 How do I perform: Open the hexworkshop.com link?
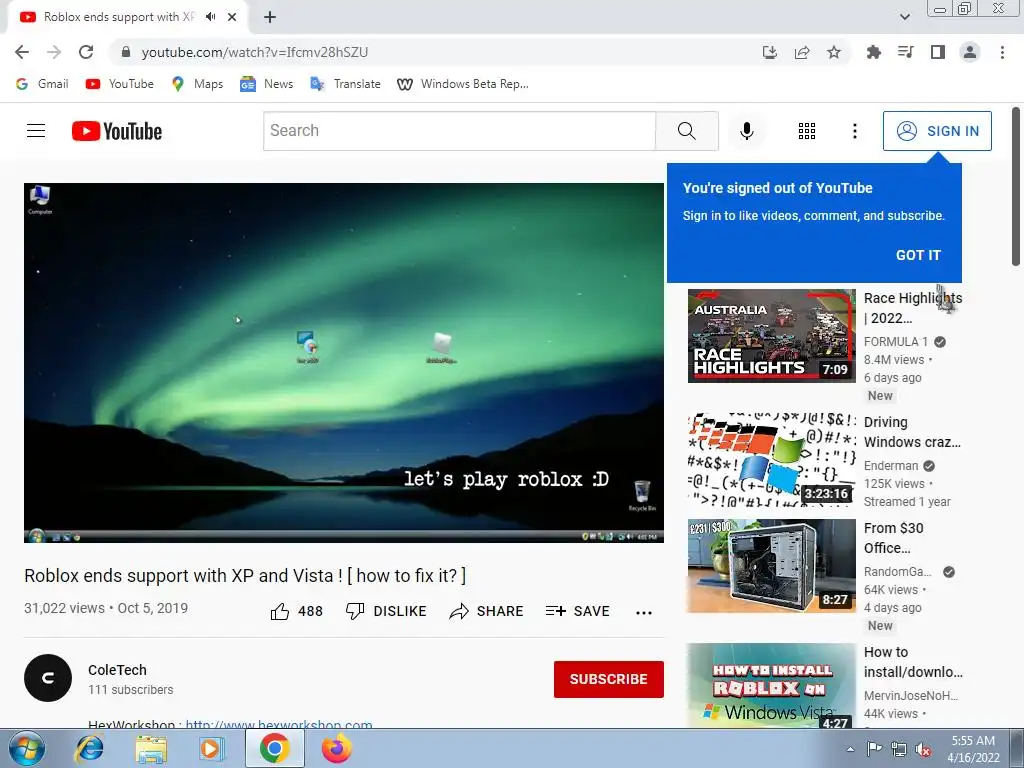[279, 724]
